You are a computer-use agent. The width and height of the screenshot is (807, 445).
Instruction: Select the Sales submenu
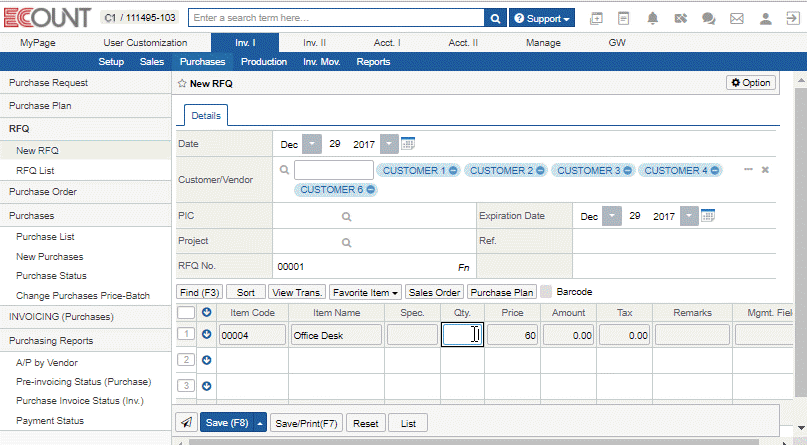(x=152, y=62)
